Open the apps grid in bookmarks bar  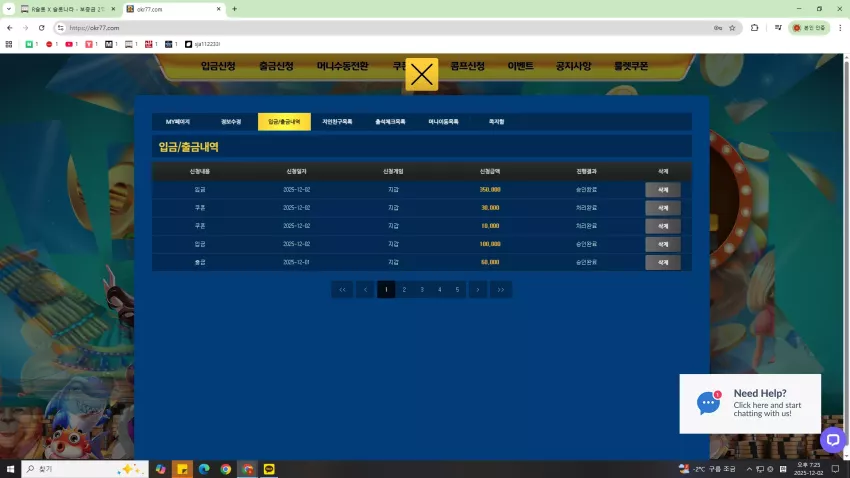(x=9, y=44)
